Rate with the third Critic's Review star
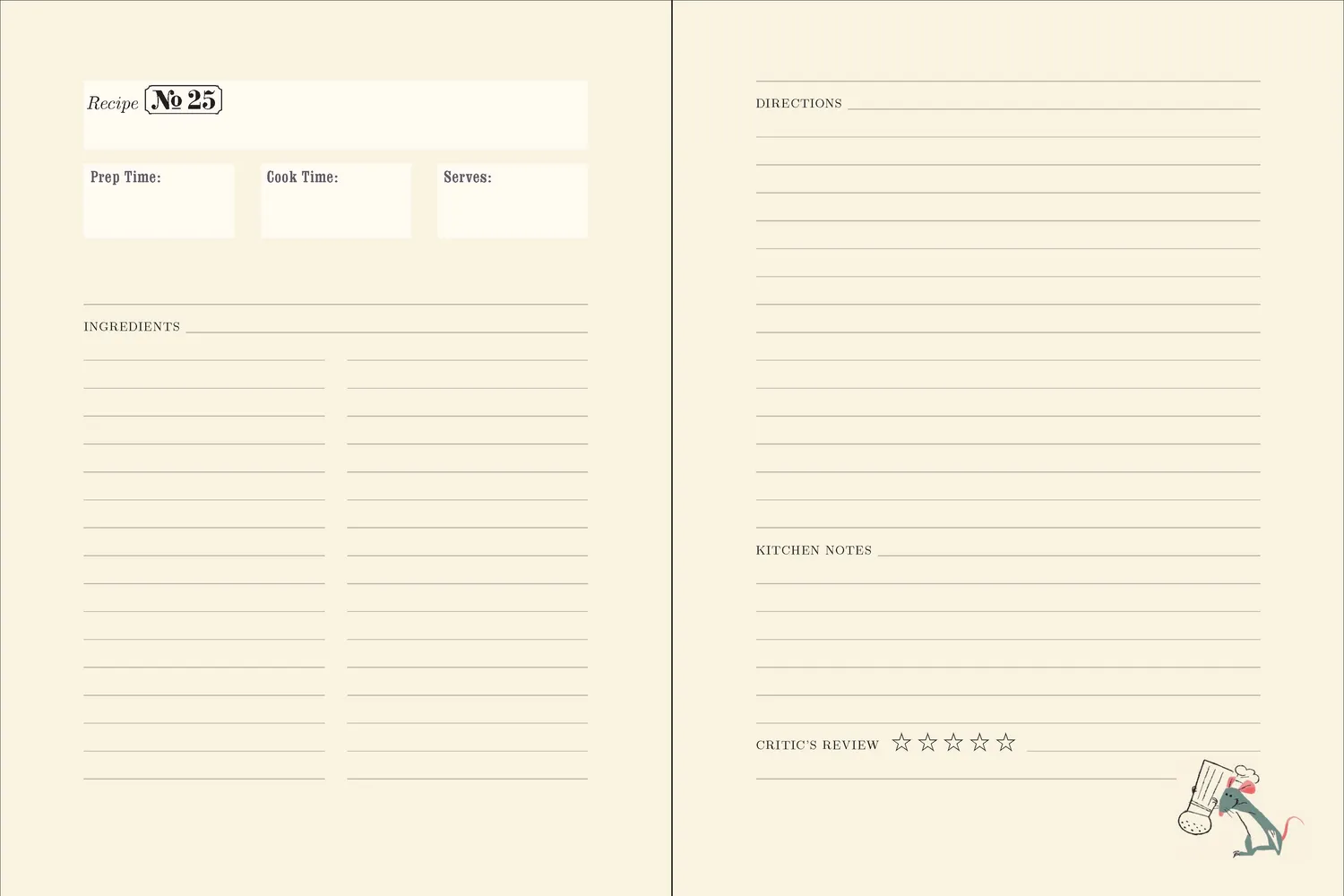The width and height of the screenshot is (1344, 896). point(953,742)
